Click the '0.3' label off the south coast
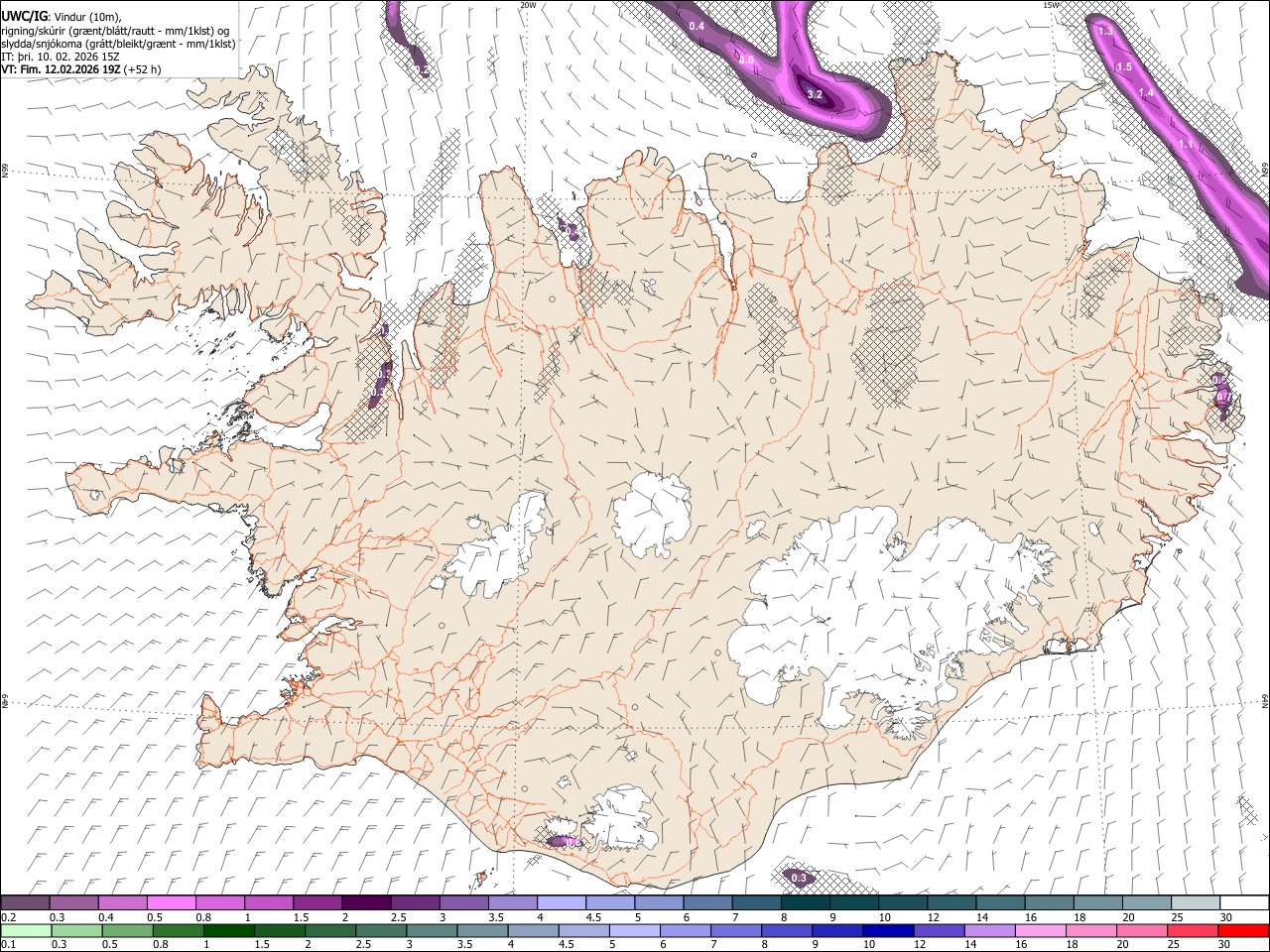The height and width of the screenshot is (952, 1270). (799, 878)
